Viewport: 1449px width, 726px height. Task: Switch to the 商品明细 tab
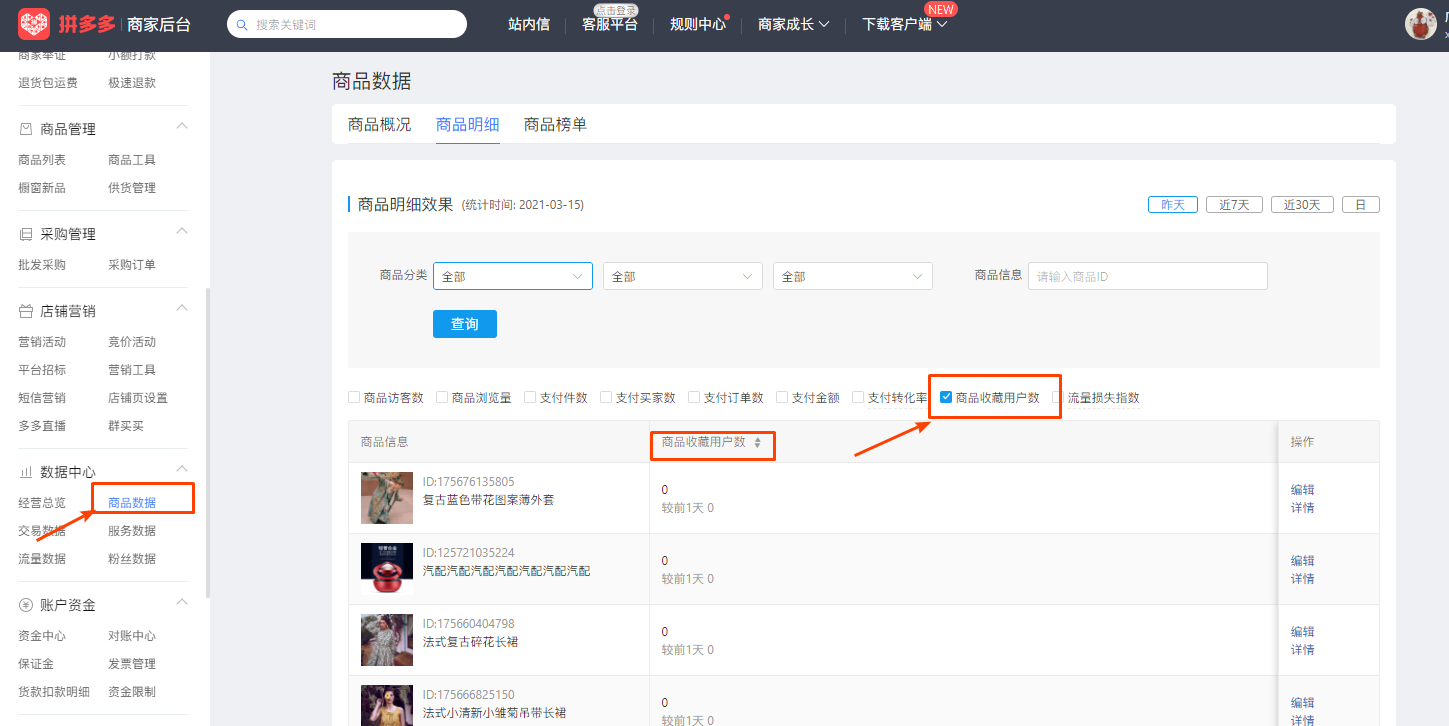click(467, 125)
